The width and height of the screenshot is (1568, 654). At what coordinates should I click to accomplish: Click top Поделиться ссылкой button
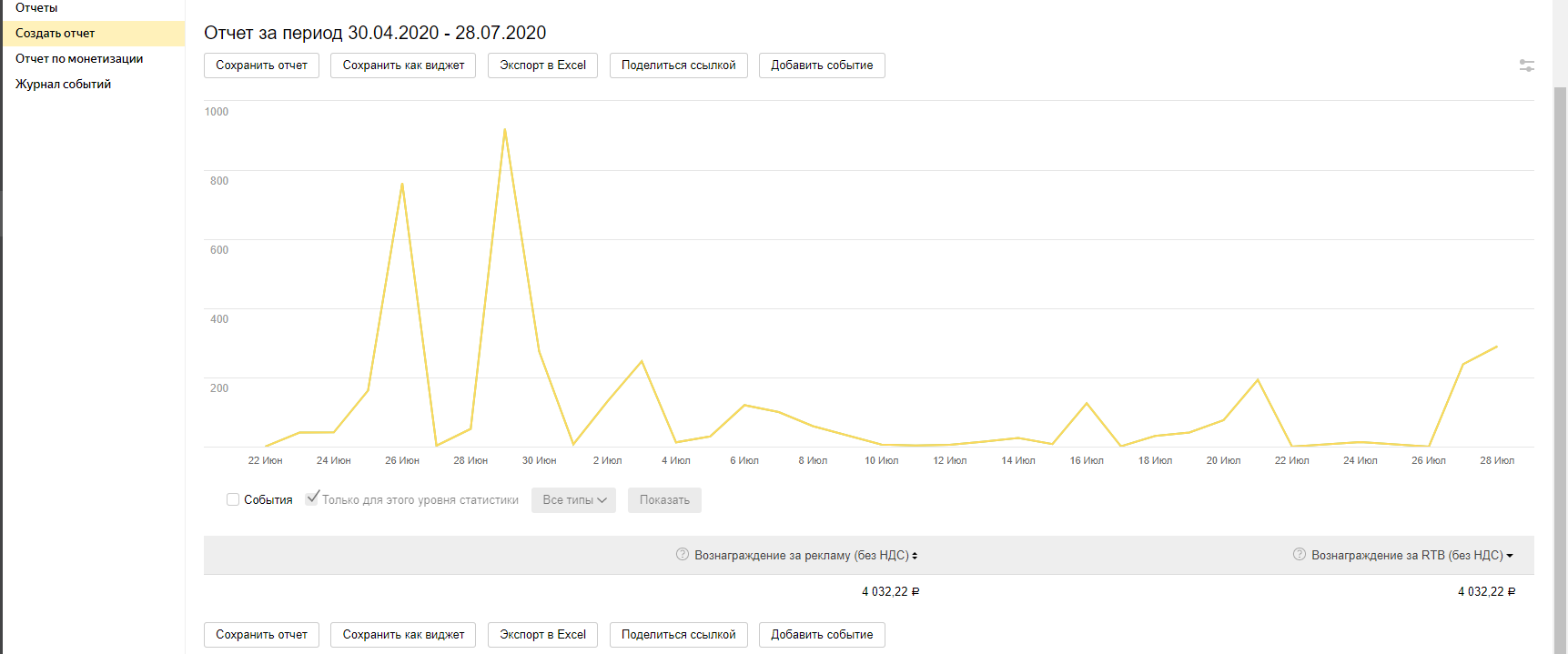678,65
